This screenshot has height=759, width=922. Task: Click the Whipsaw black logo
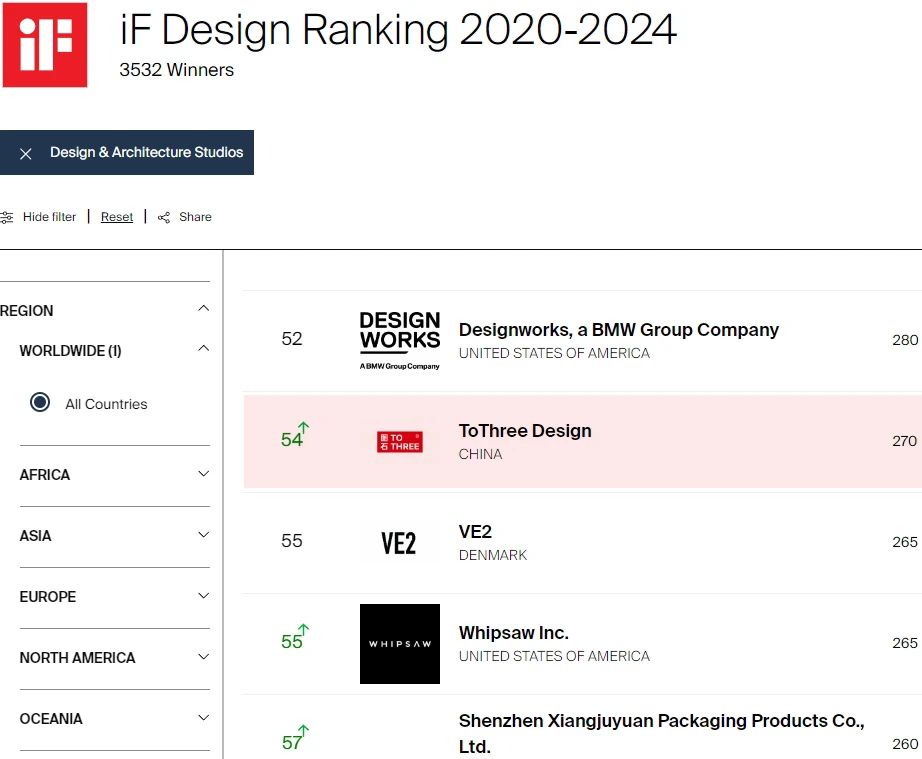click(399, 643)
